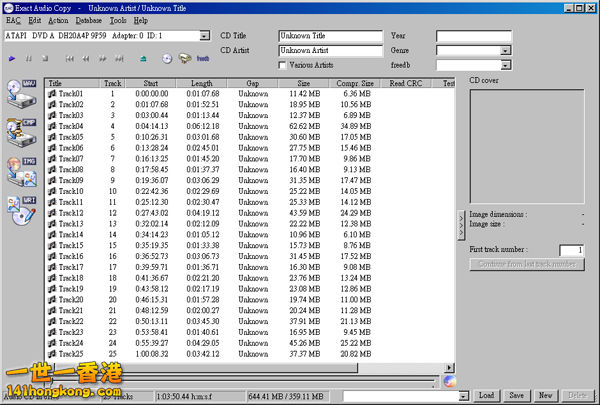600x405 pixels.
Task: Eject the CD using the eject icon
Action: (145, 59)
